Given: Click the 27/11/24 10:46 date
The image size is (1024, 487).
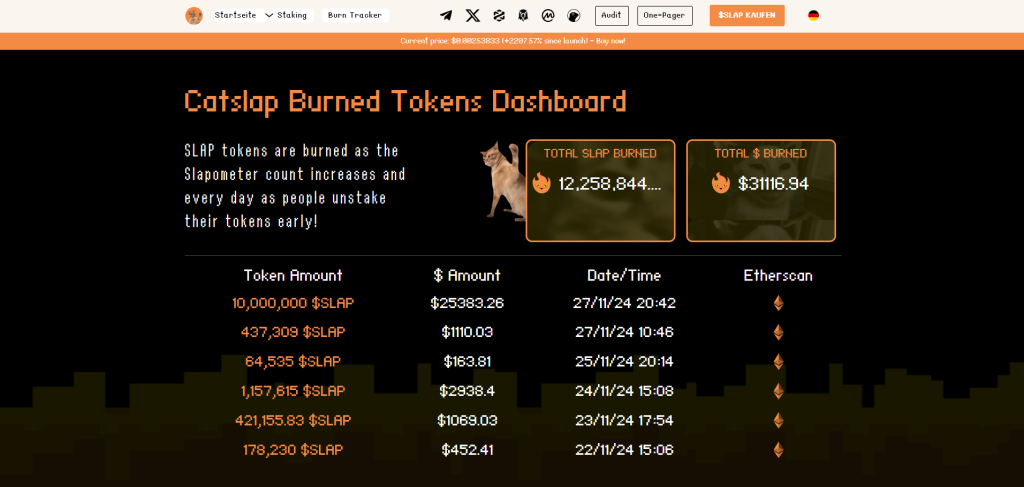Looking at the screenshot, I should 625,332.
